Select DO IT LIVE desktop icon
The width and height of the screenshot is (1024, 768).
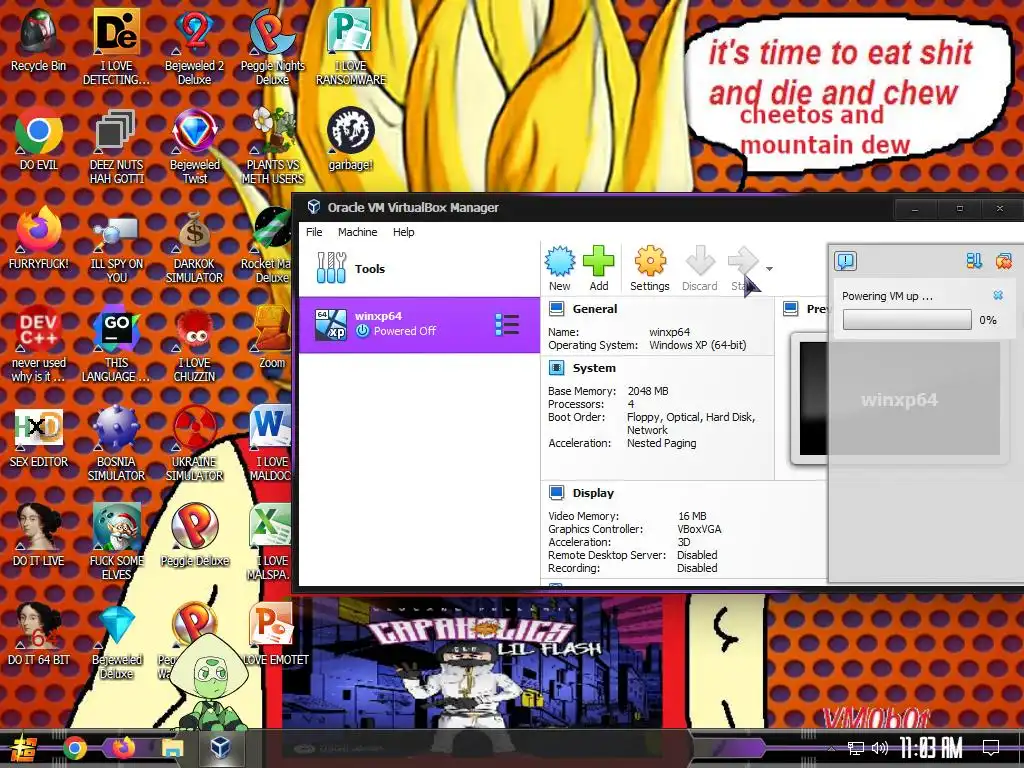click(x=39, y=536)
